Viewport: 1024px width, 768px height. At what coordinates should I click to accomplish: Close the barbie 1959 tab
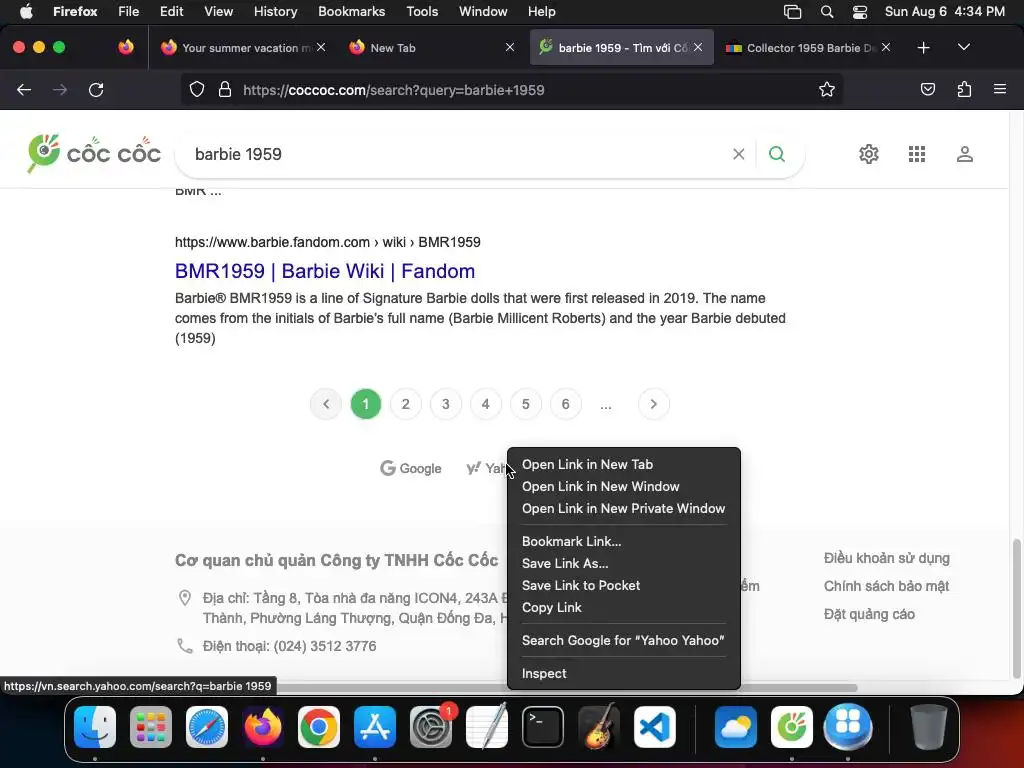pos(698,48)
